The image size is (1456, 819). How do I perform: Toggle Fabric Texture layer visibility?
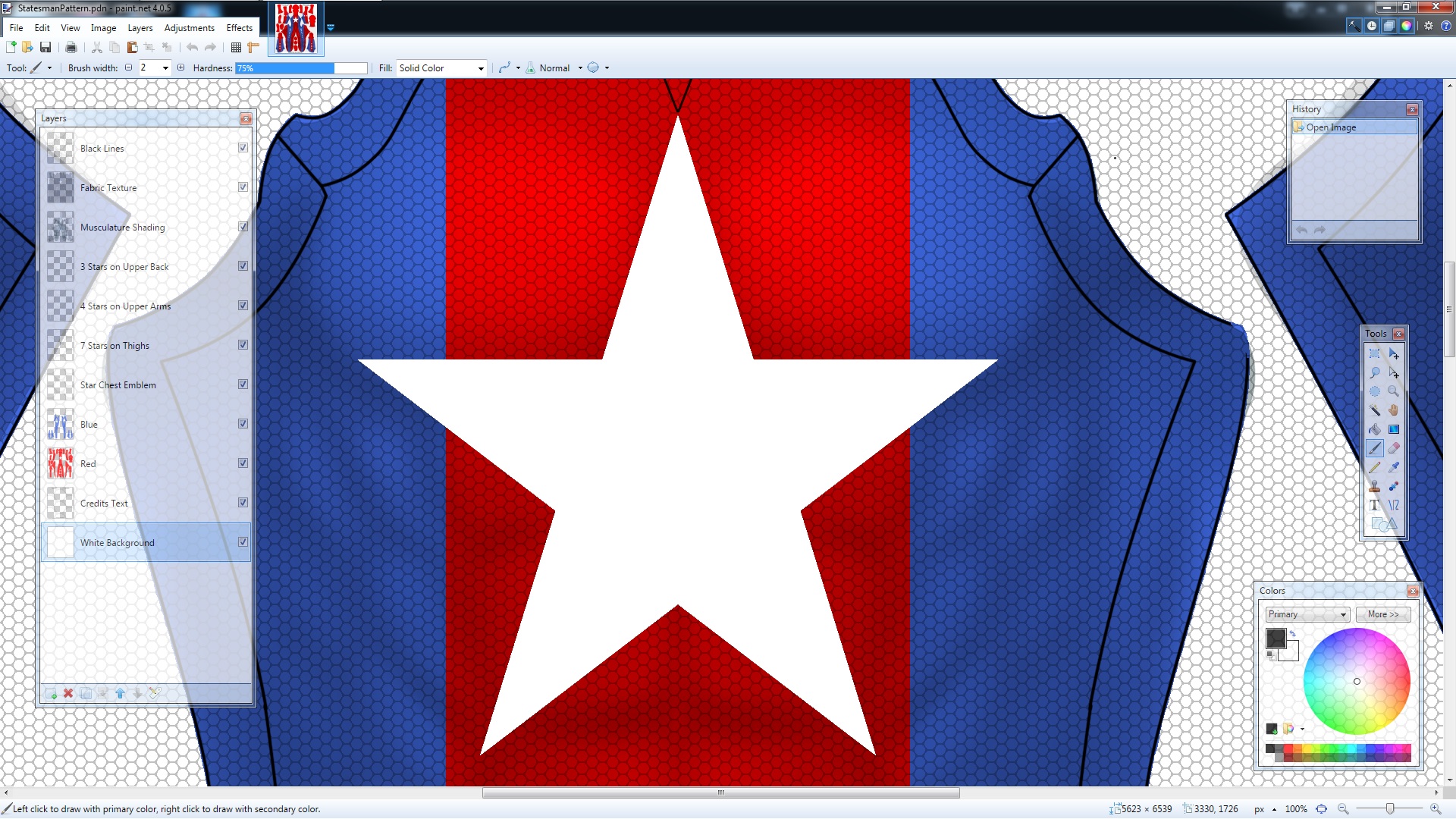coord(243,187)
